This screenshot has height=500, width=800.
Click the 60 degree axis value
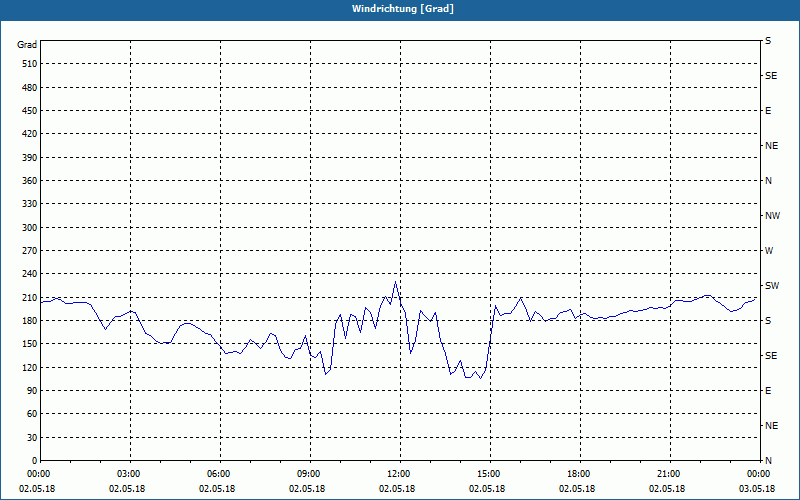point(32,414)
